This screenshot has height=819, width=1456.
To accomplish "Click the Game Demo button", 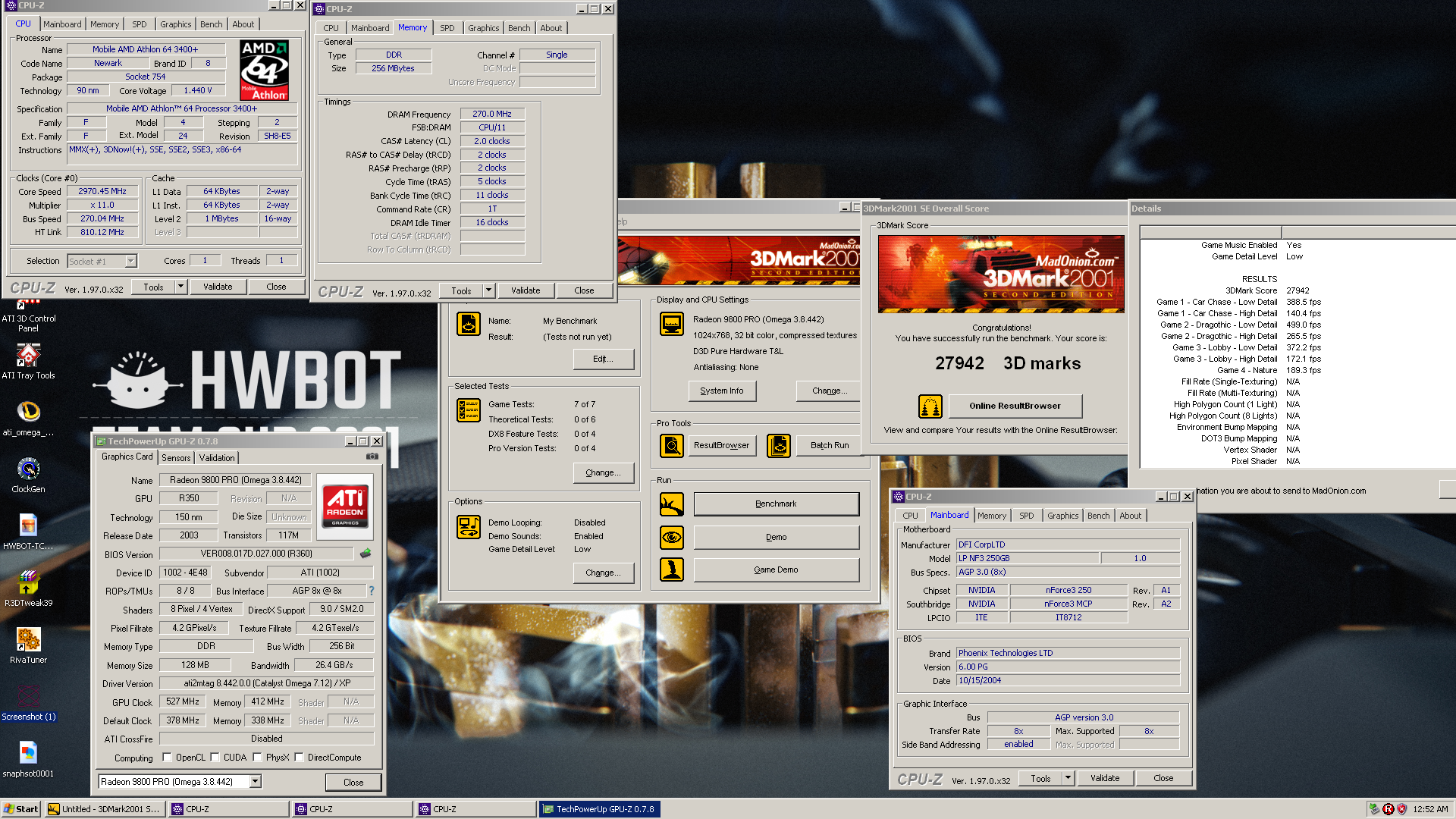I will point(776,570).
